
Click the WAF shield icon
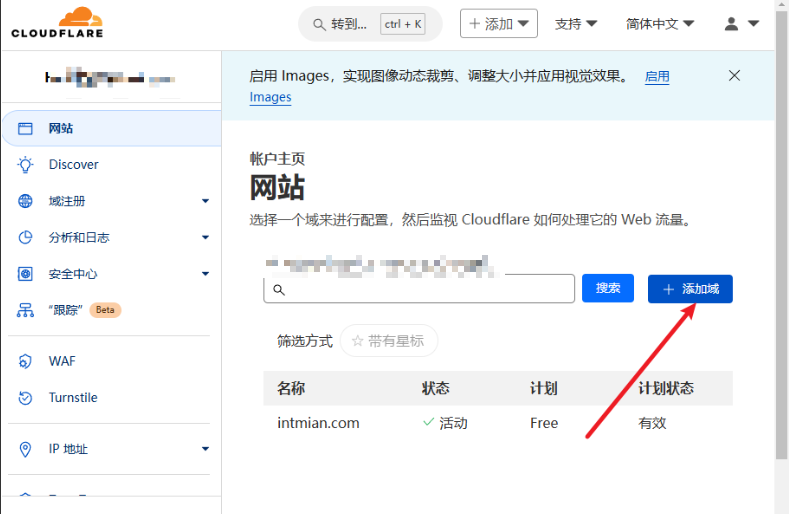tap(26, 361)
